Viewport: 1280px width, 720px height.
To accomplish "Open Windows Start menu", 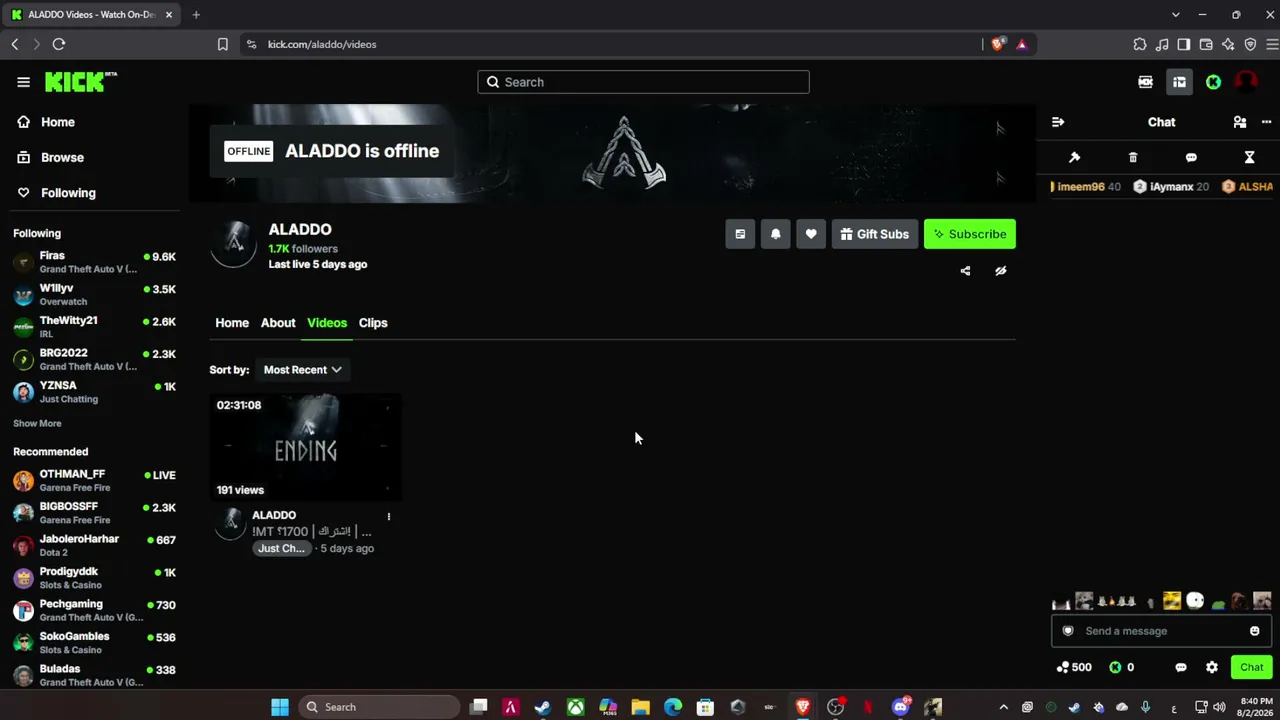I will [280, 707].
